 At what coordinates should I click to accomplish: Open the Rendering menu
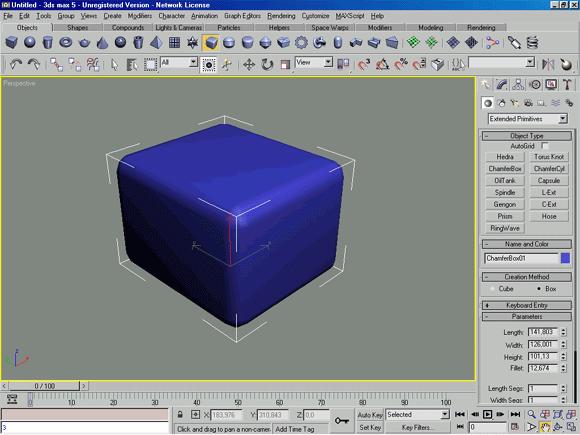coord(281,16)
